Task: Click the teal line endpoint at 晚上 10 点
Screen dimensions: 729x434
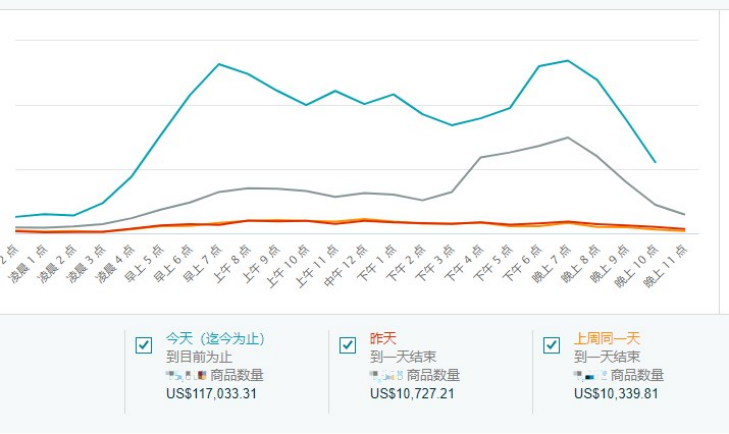Action: (x=655, y=162)
